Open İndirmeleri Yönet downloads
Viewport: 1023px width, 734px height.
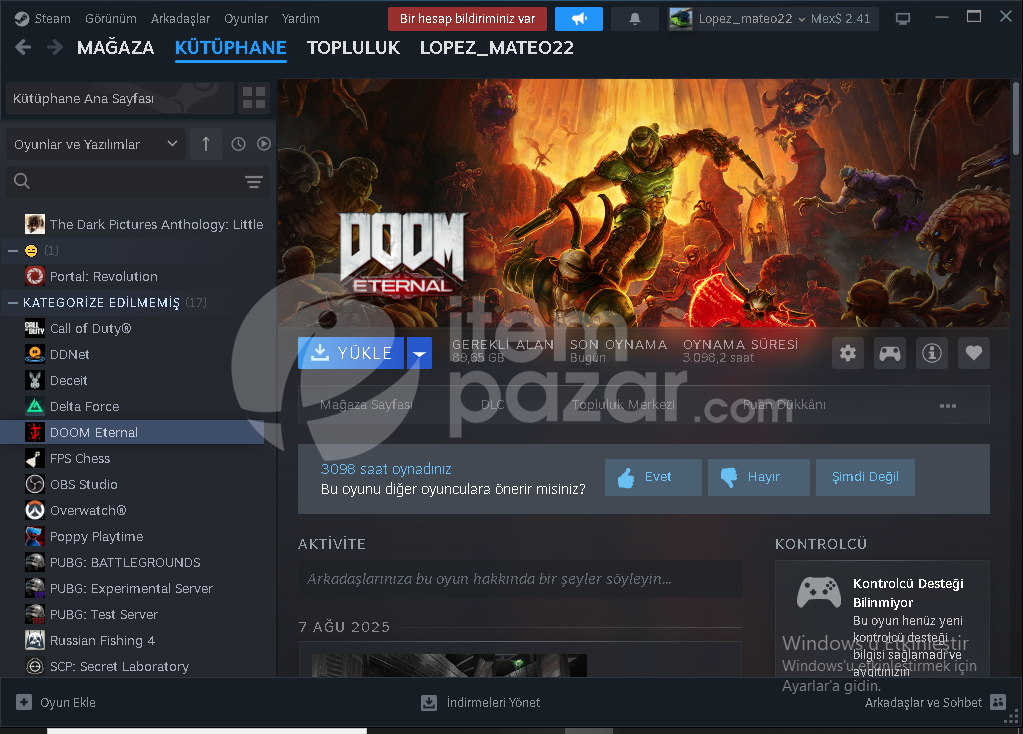coord(481,703)
